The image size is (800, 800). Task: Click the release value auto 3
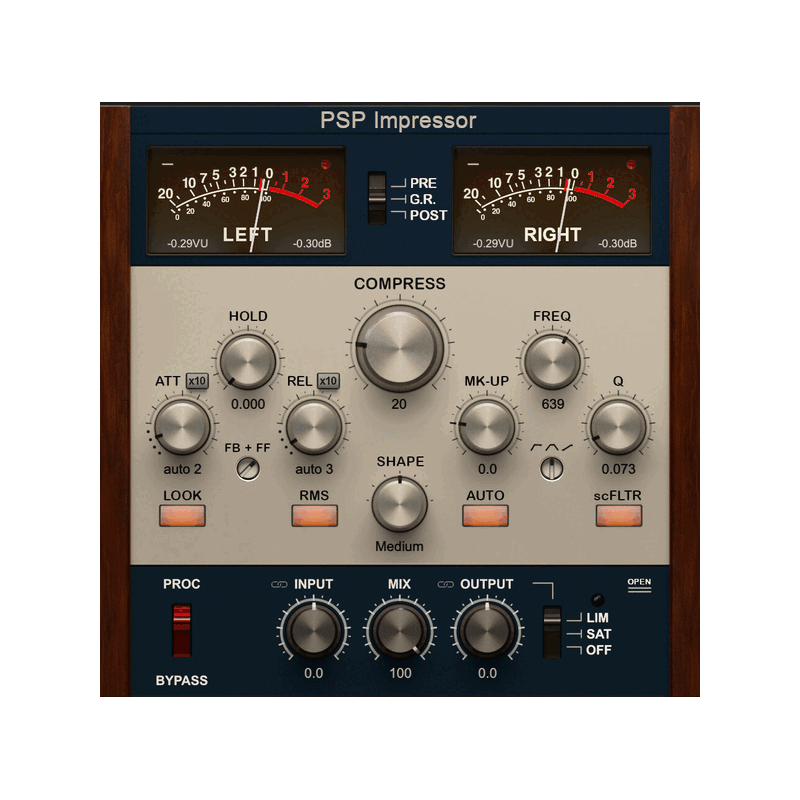tap(314, 469)
